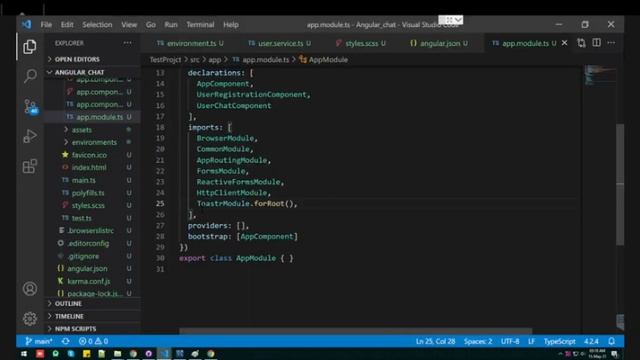The height and width of the screenshot is (360, 640).
Task: Click the main branch indicator
Action: (39, 341)
